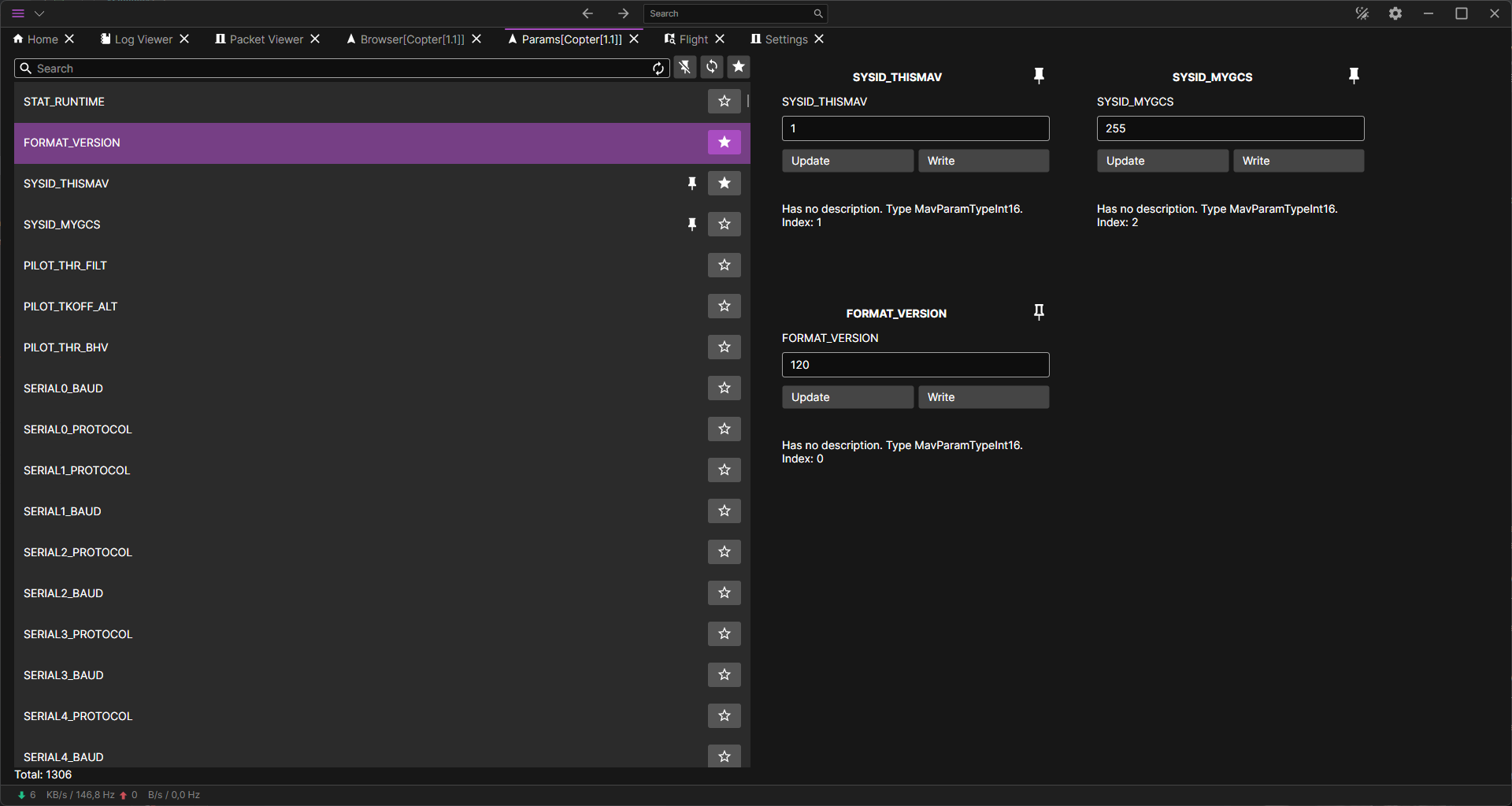
Task: Open settings via the gear icon
Action: click(1395, 13)
